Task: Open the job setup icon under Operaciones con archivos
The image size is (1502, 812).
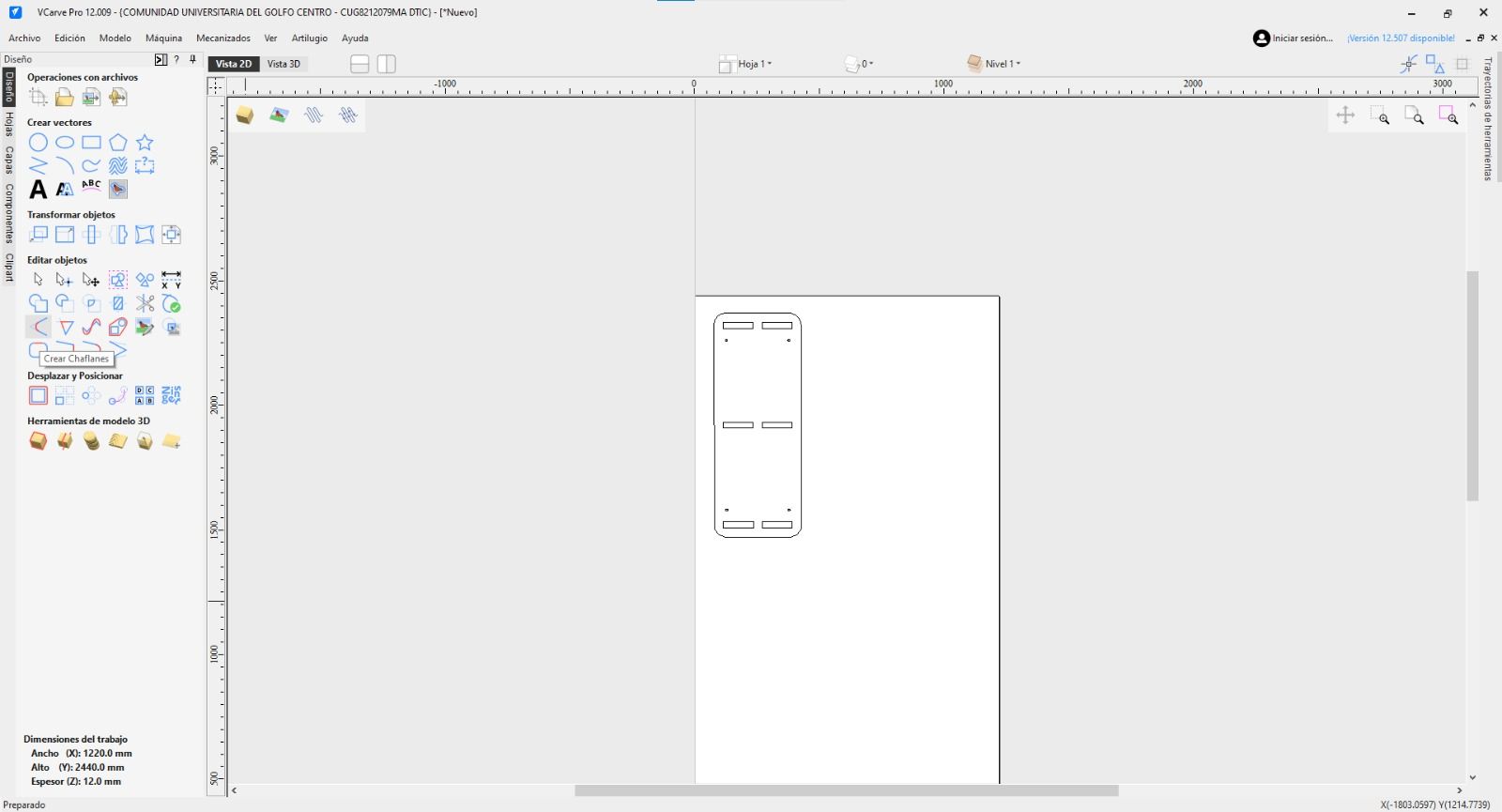Action: coord(38,97)
